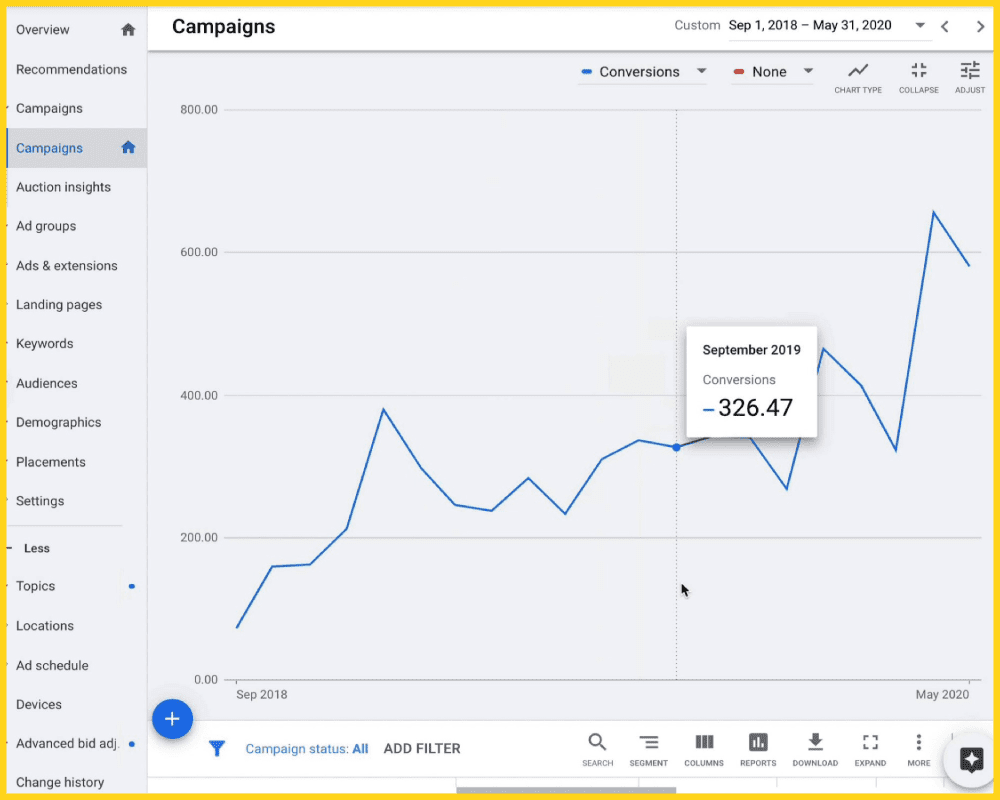Open Settings in the sidebar
The image size is (1000, 800).
(40, 501)
